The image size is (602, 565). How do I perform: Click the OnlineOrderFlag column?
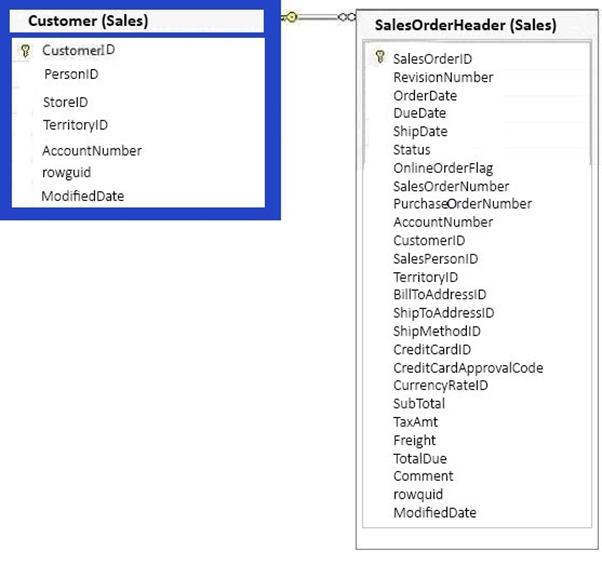[x=443, y=168]
